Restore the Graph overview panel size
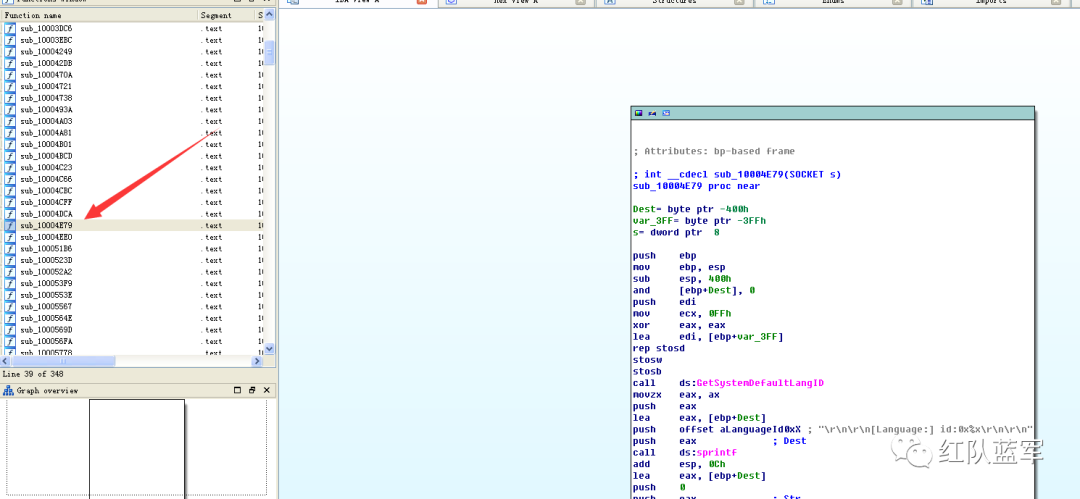This screenshot has height=499, width=1080. pyautogui.click(x=252, y=391)
